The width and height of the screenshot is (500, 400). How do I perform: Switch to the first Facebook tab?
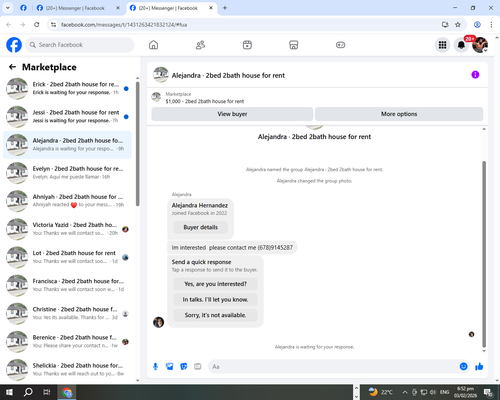coord(23,8)
